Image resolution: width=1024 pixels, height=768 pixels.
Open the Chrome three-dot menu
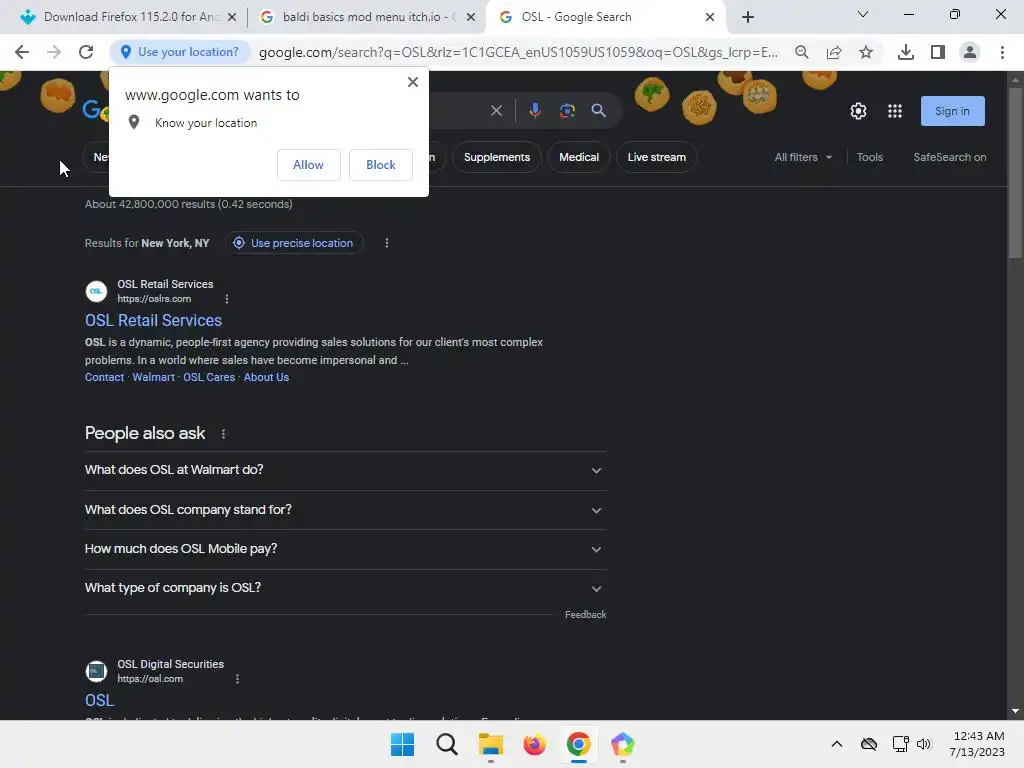[x=1002, y=52]
